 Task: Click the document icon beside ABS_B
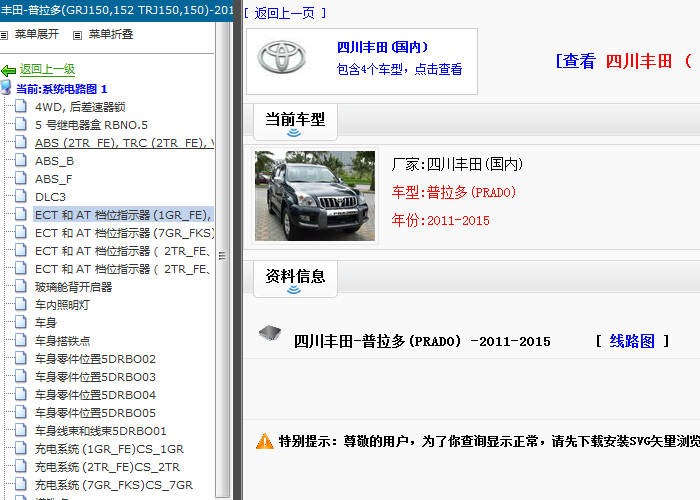click(x=21, y=160)
